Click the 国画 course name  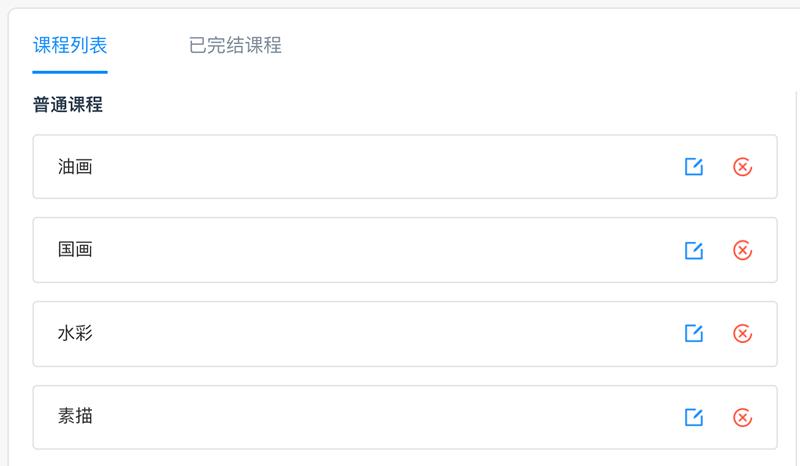75,250
